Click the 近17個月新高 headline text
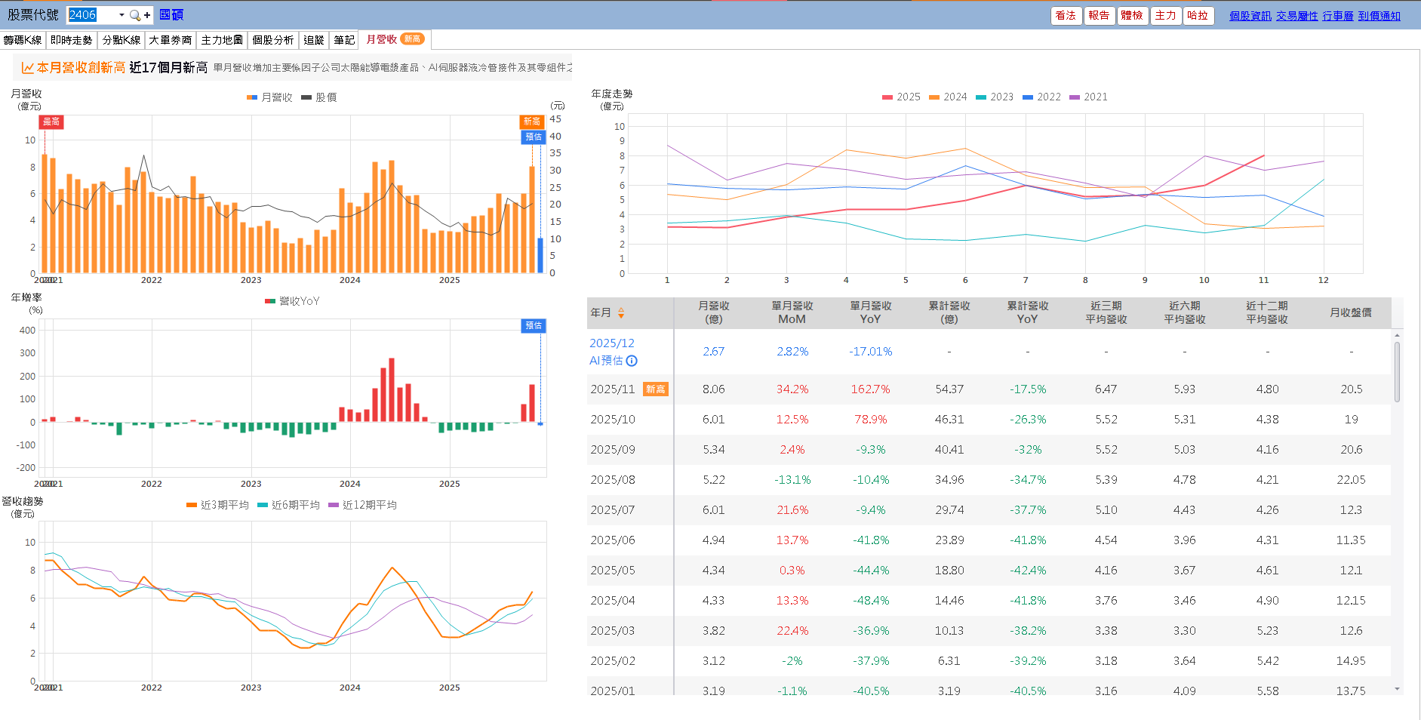 point(168,68)
